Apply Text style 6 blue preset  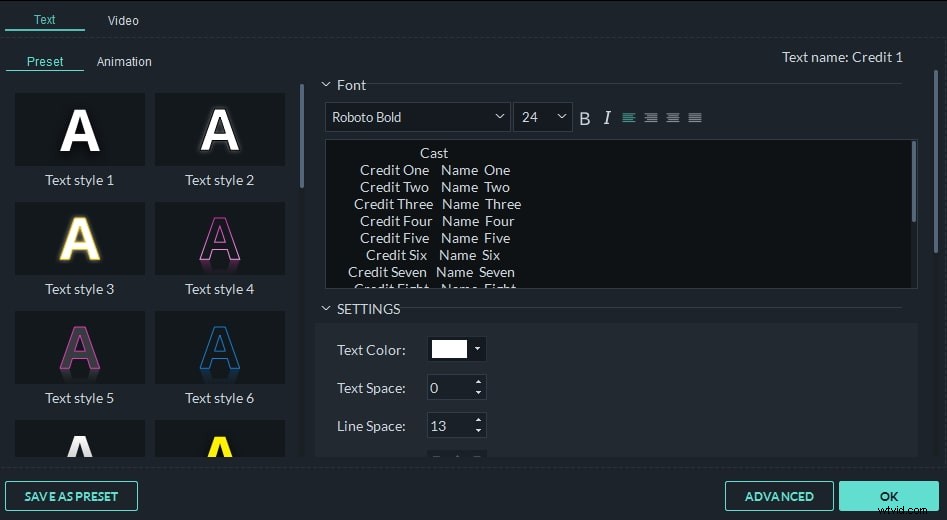click(220, 347)
